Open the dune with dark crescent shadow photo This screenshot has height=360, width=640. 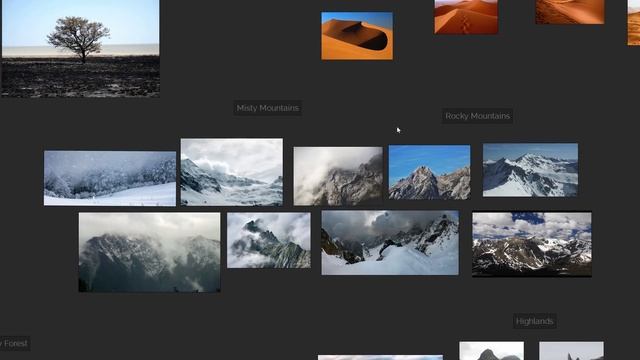click(357, 36)
